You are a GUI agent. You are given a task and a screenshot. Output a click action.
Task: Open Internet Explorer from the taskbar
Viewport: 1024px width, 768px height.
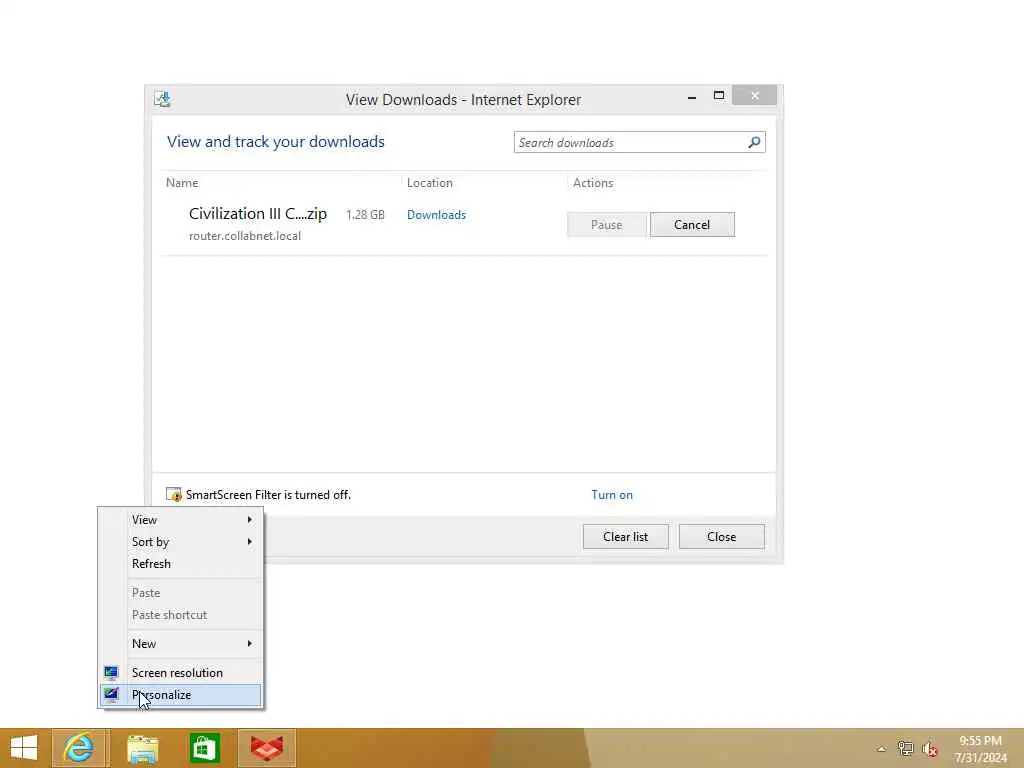[78, 748]
